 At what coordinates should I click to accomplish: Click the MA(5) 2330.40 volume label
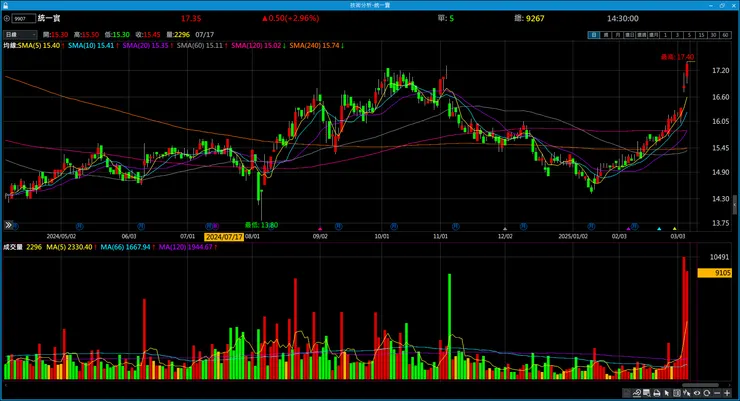(69, 247)
